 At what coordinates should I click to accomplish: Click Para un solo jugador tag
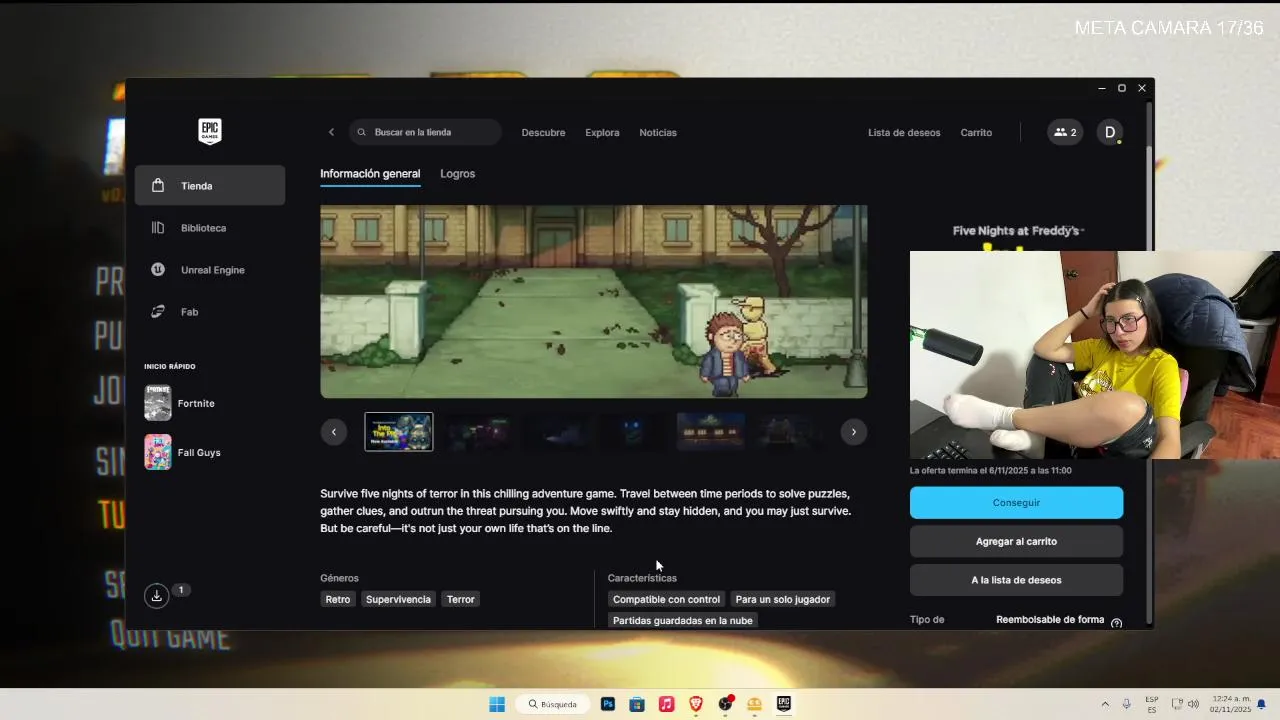pyautogui.click(x=783, y=599)
